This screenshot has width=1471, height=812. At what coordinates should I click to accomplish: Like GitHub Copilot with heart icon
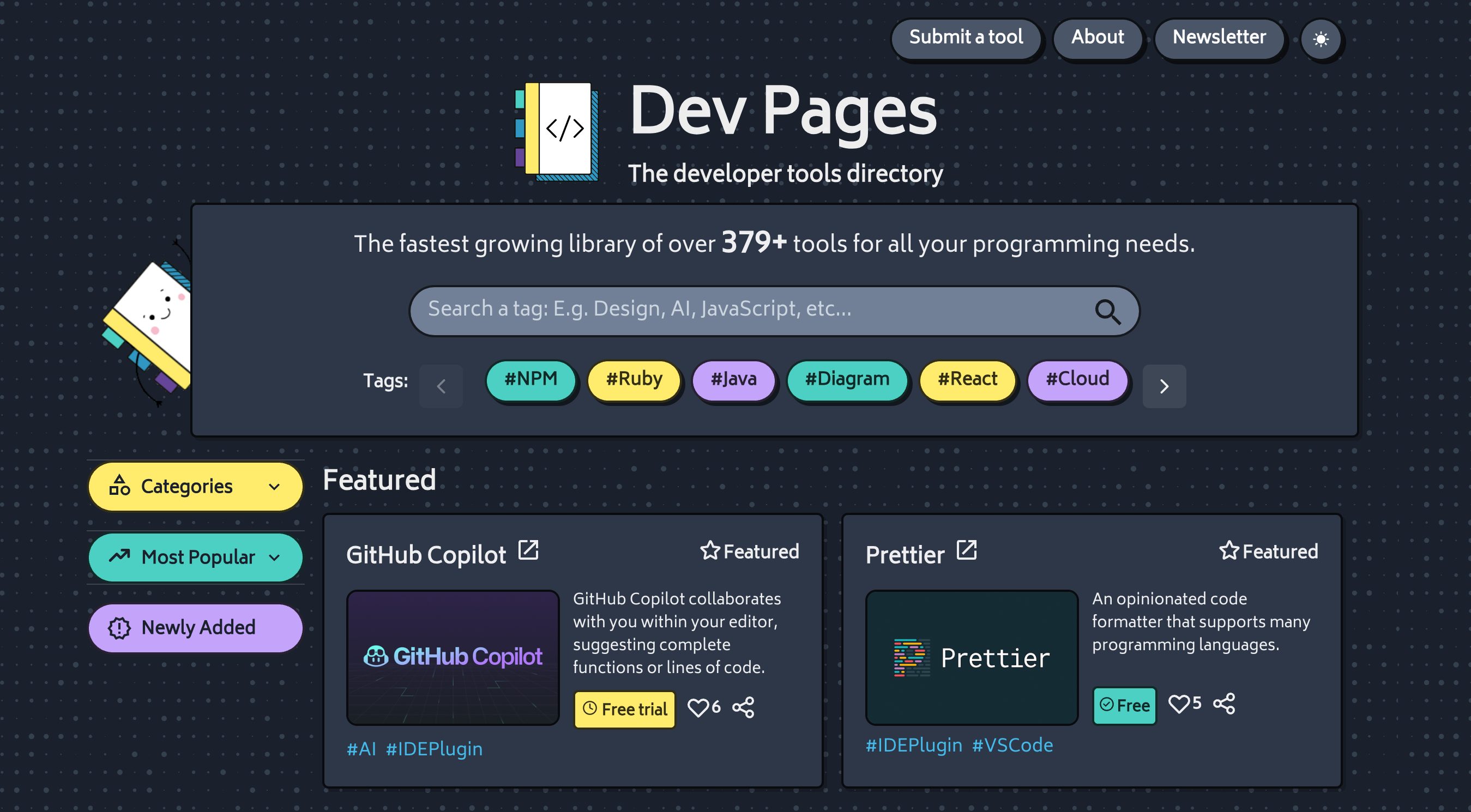[697, 707]
